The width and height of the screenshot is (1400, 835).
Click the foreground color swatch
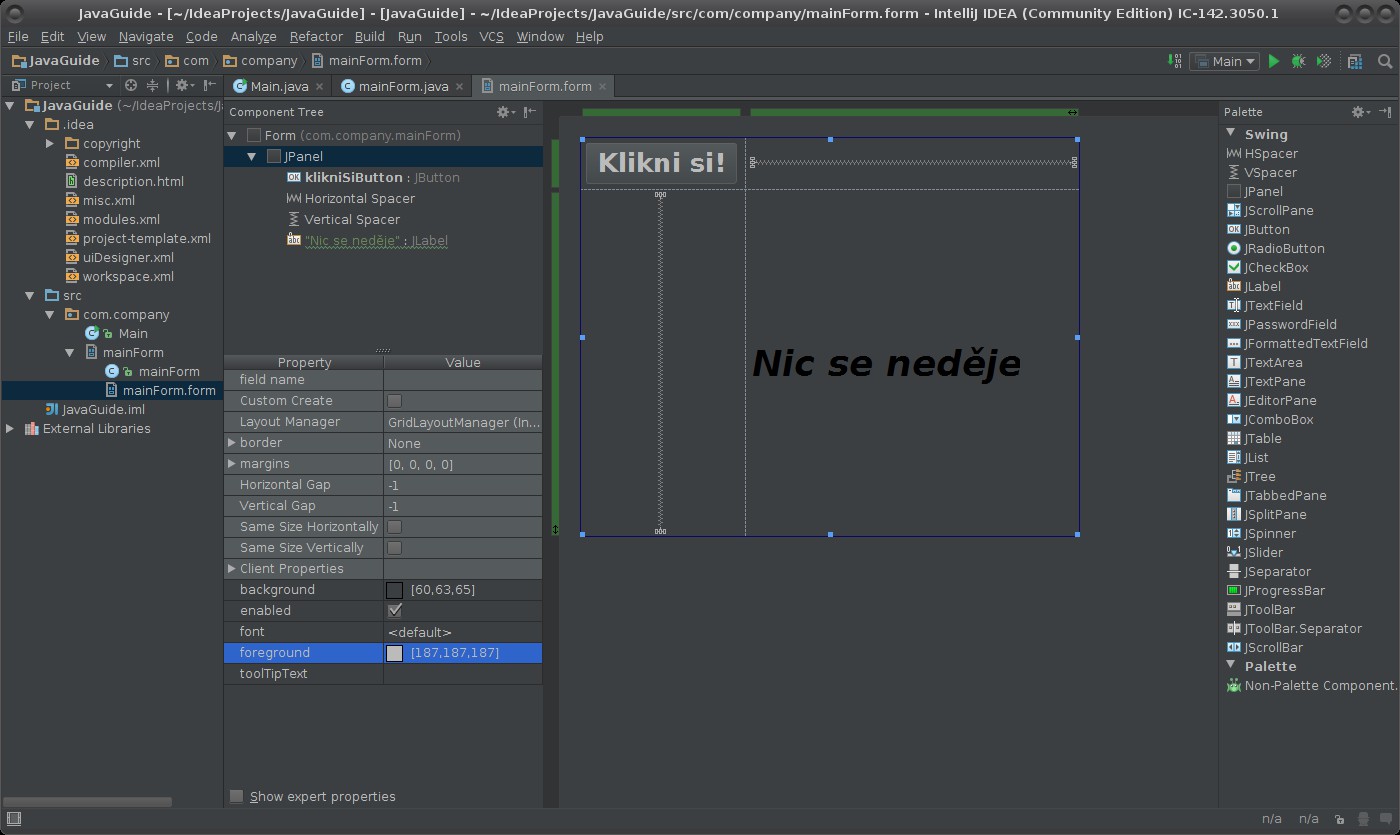click(394, 653)
